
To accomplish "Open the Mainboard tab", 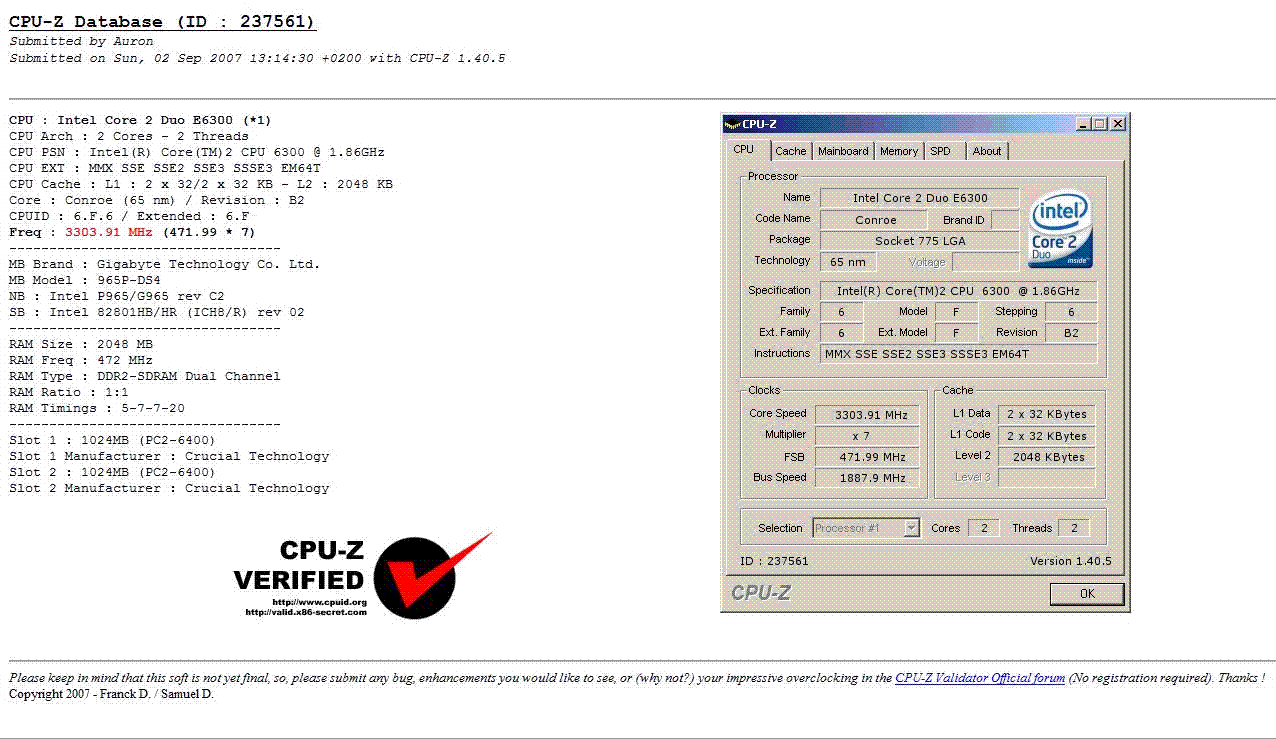I will coord(843,151).
